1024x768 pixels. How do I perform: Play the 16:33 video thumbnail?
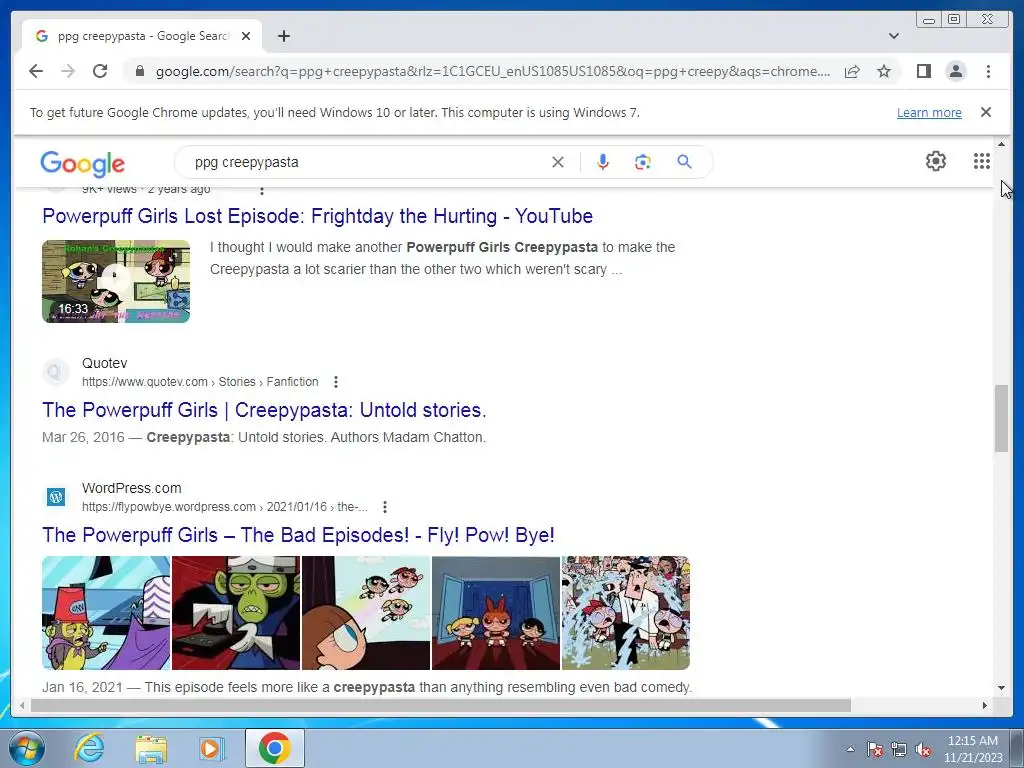click(116, 281)
